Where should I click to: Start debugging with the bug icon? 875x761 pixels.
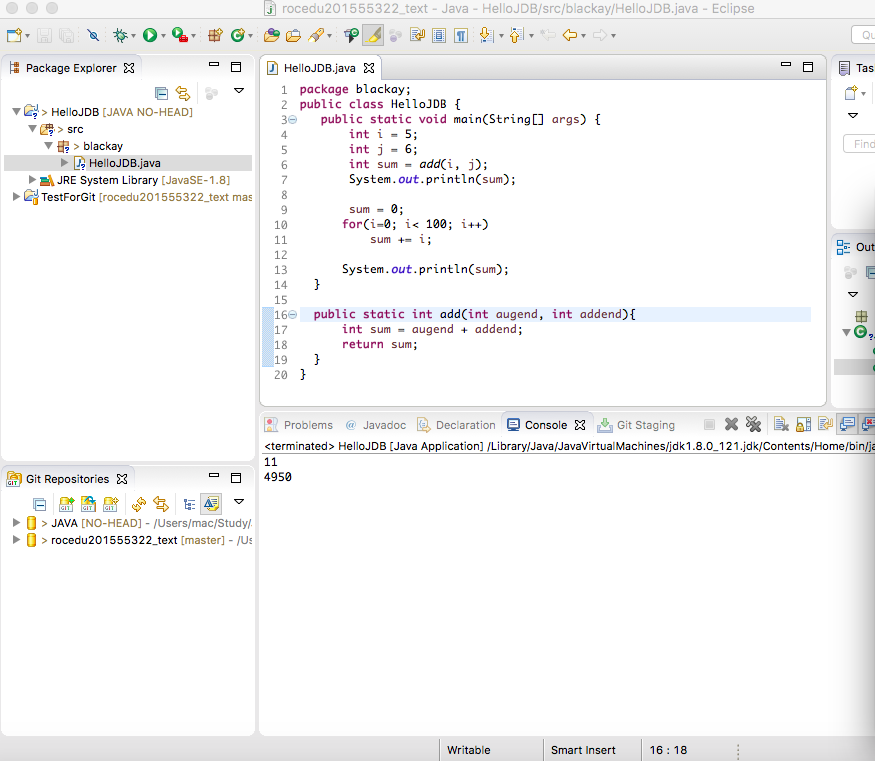point(120,35)
